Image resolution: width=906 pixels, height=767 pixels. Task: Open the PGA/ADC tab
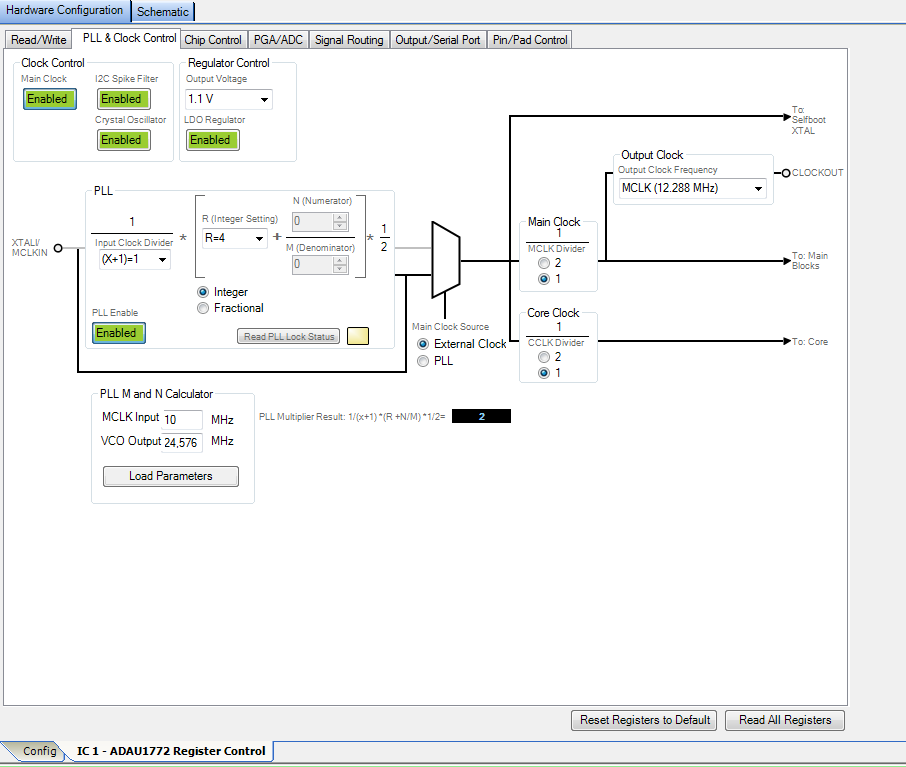pyautogui.click(x=279, y=40)
